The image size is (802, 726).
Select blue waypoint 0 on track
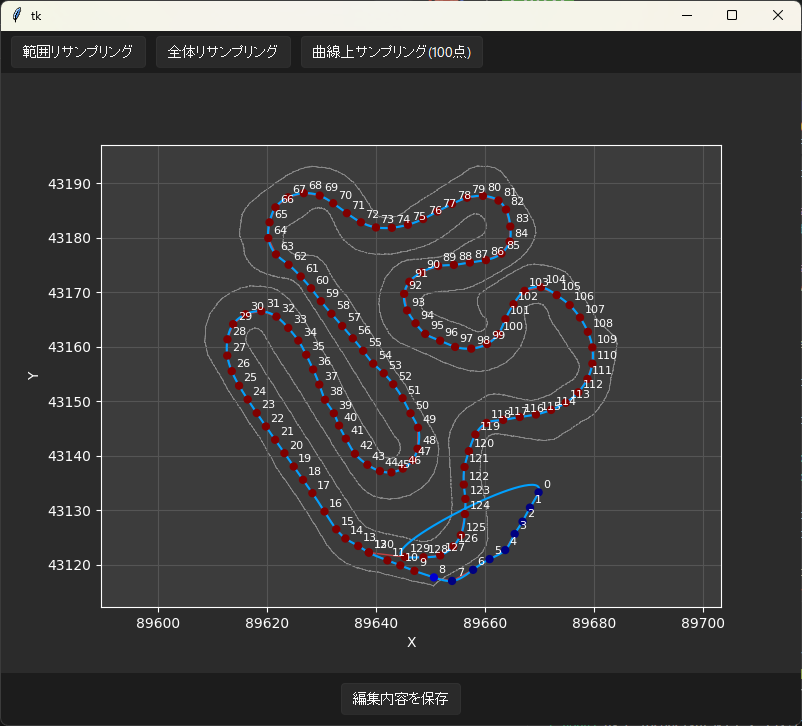(x=539, y=492)
